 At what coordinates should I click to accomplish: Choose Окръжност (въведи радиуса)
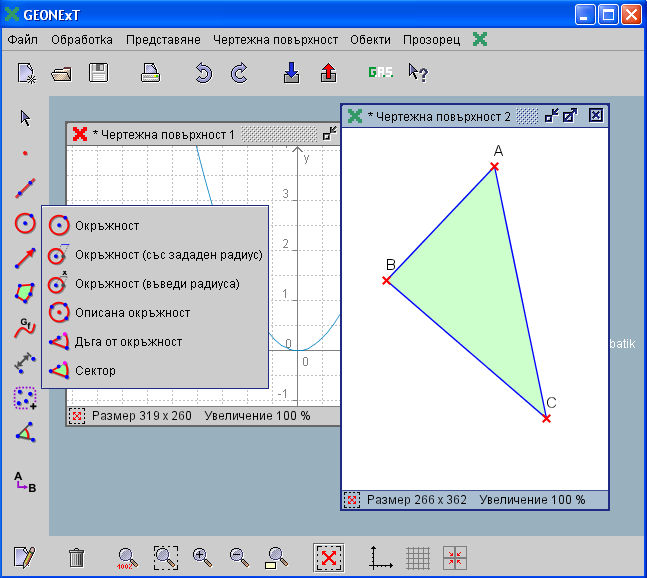tap(155, 284)
